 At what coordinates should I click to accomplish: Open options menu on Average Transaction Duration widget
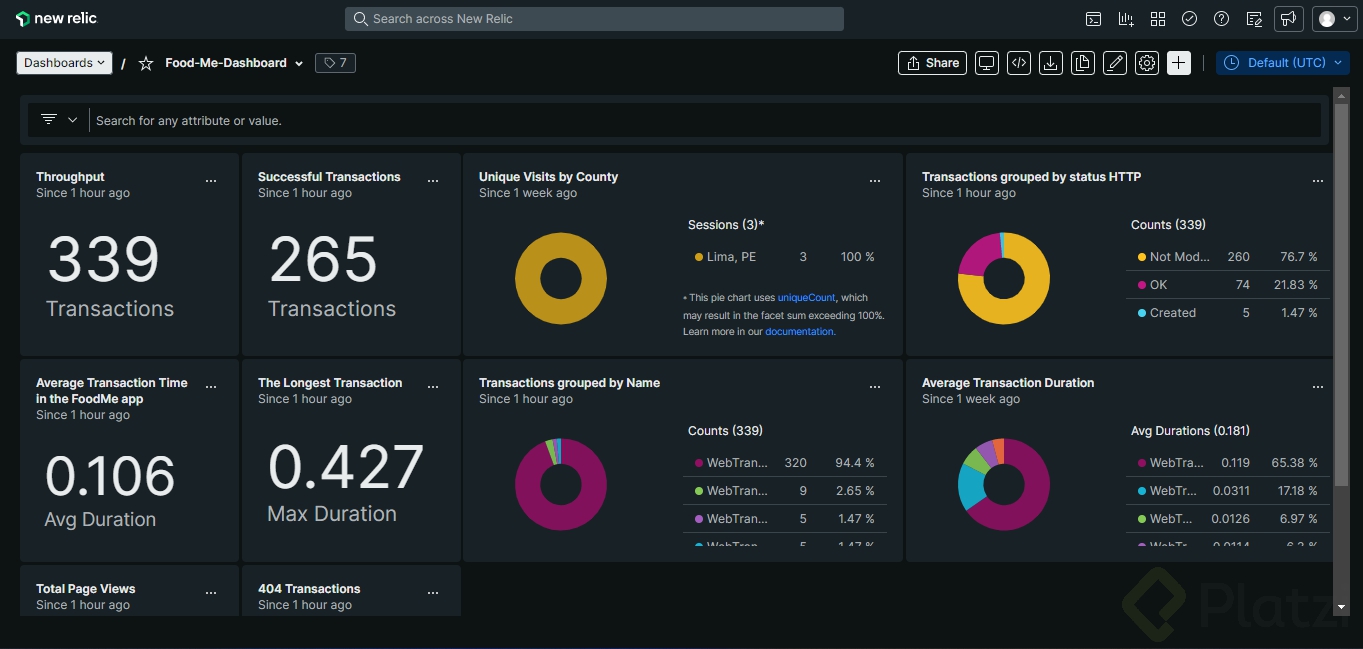click(x=1318, y=387)
